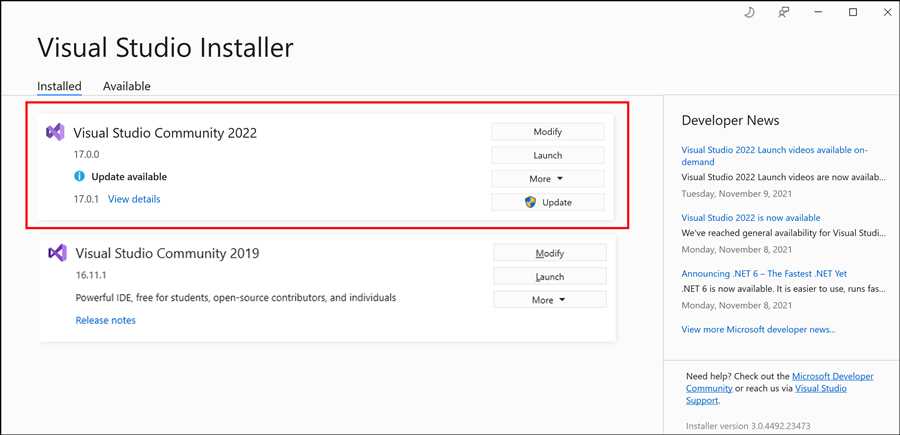Expand the More dropdown for Community 2019

(x=550, y=300)
